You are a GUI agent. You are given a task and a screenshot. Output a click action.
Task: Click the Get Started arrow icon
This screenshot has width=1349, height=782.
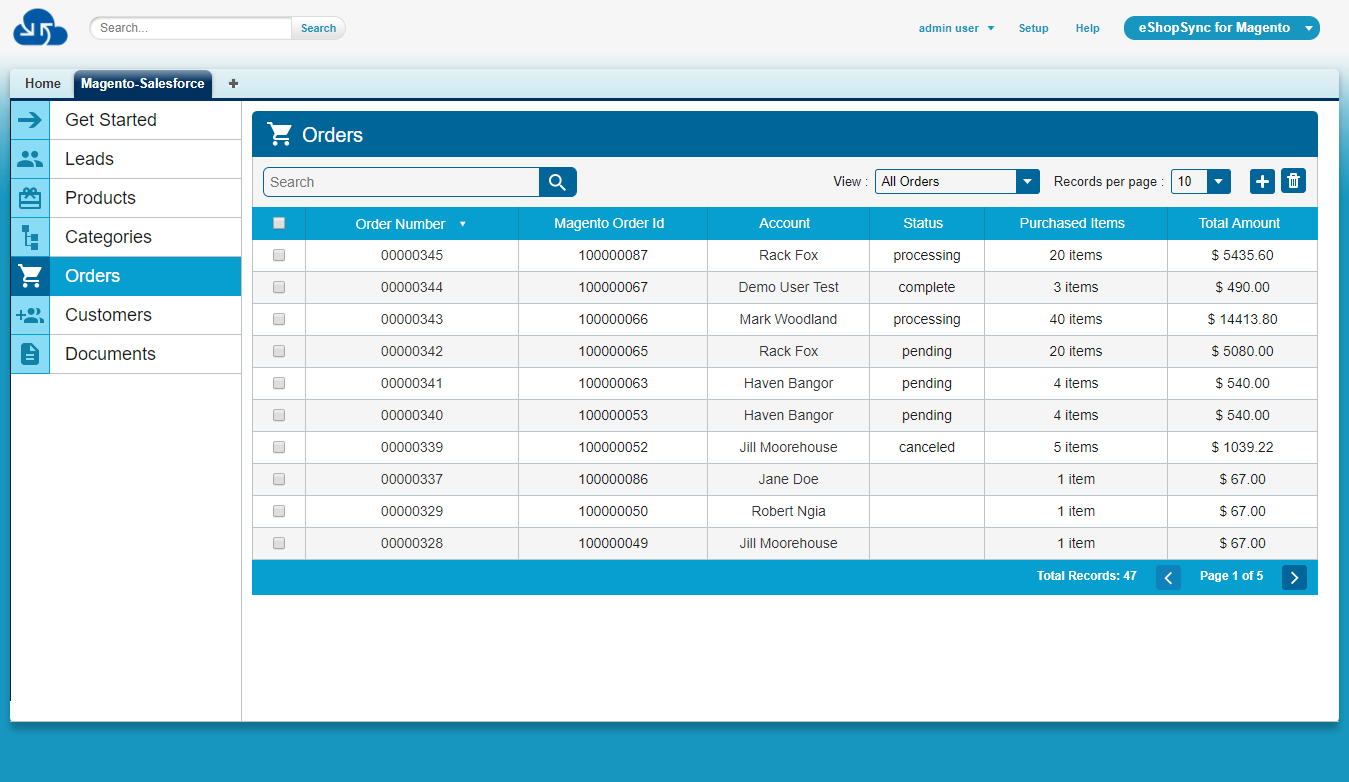[x=30, y=120]
